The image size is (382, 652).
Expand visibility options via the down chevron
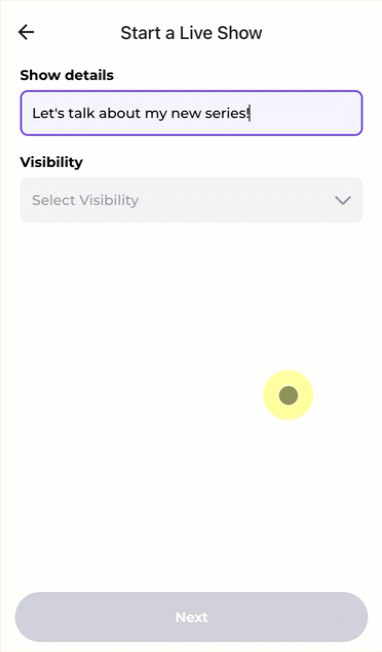point(343,200)
